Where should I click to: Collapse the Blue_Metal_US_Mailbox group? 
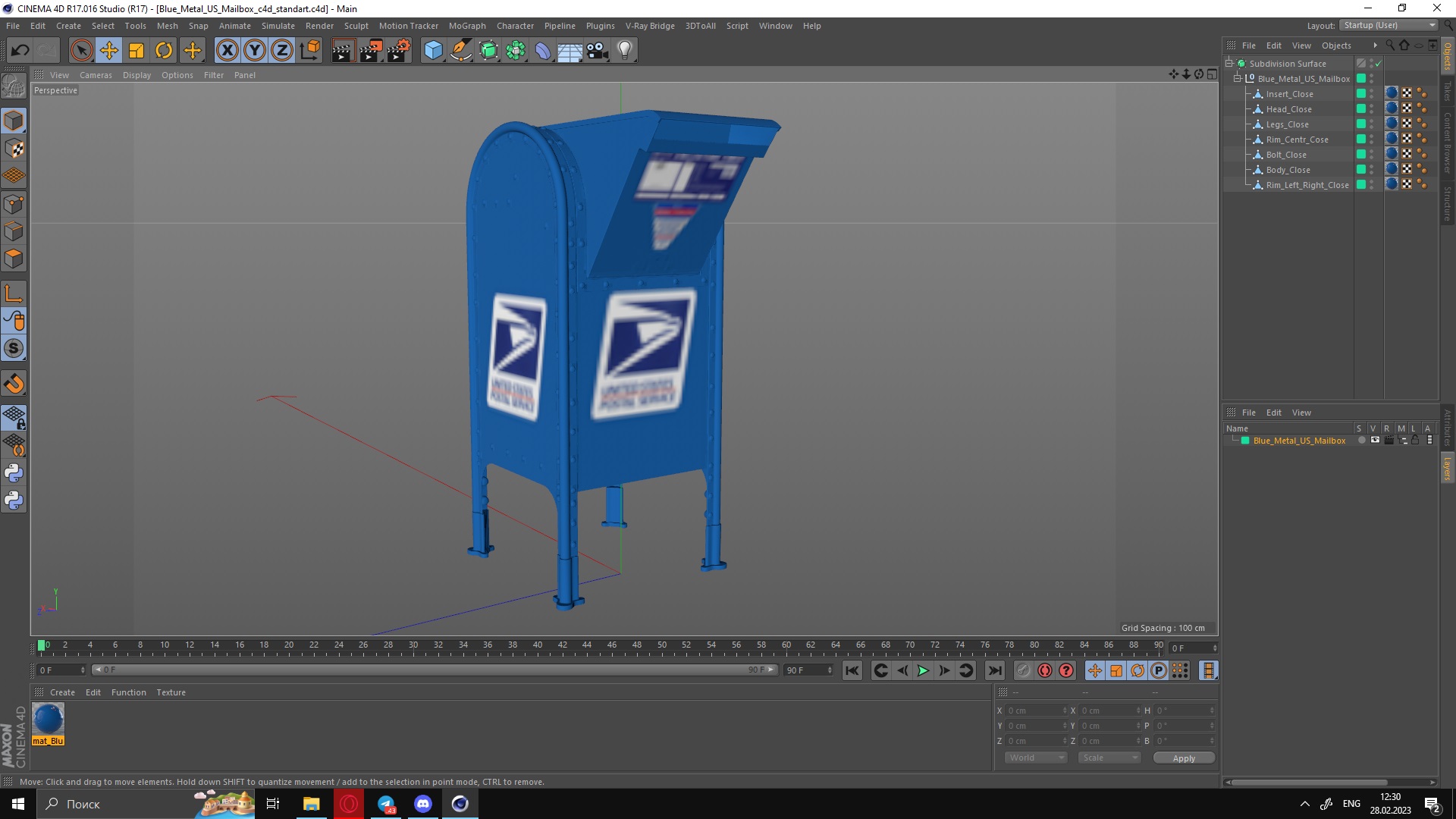click(x=1238, y=78)
